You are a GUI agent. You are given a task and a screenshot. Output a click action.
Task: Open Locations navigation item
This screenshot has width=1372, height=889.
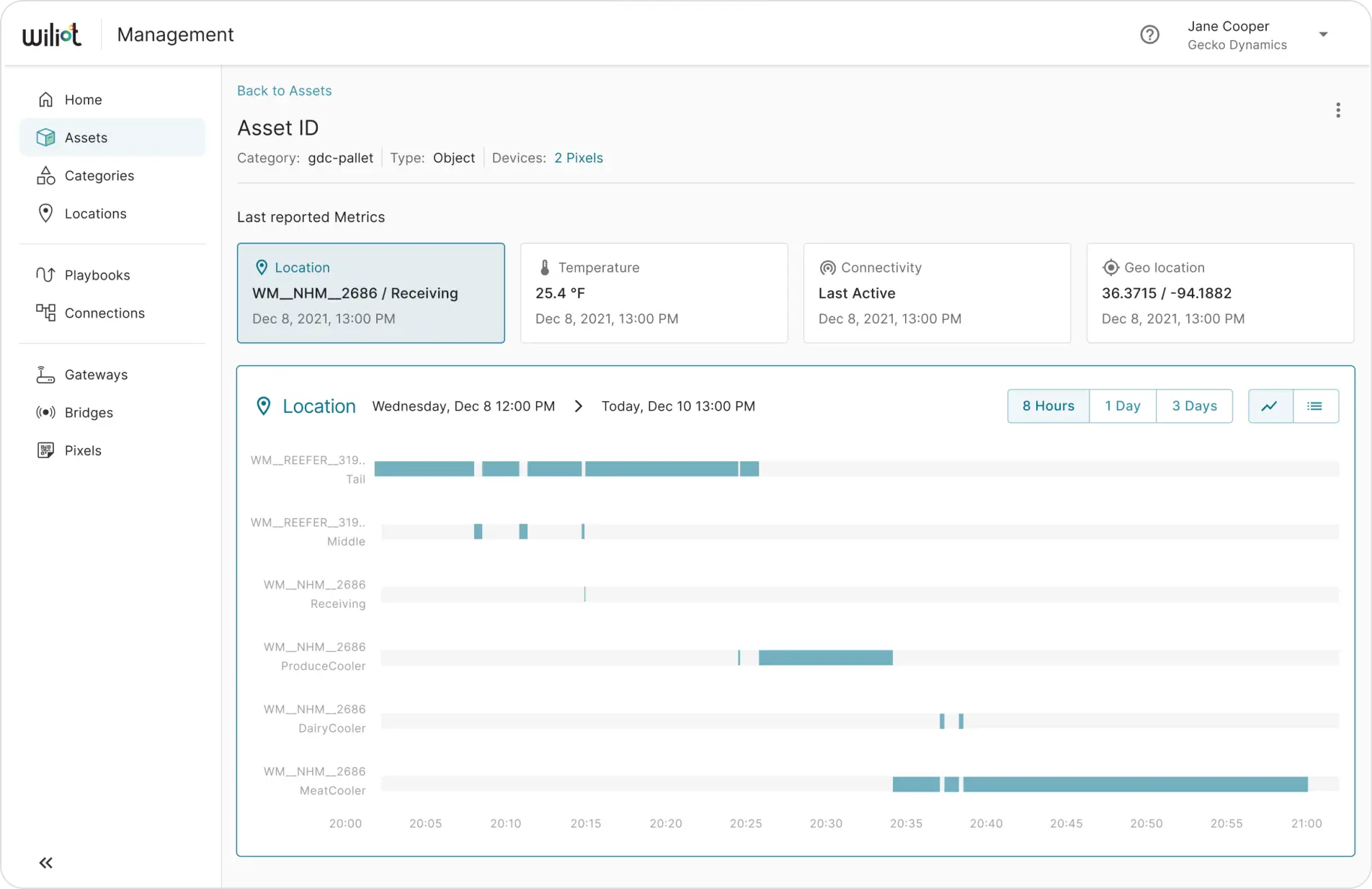click(112, 213)
